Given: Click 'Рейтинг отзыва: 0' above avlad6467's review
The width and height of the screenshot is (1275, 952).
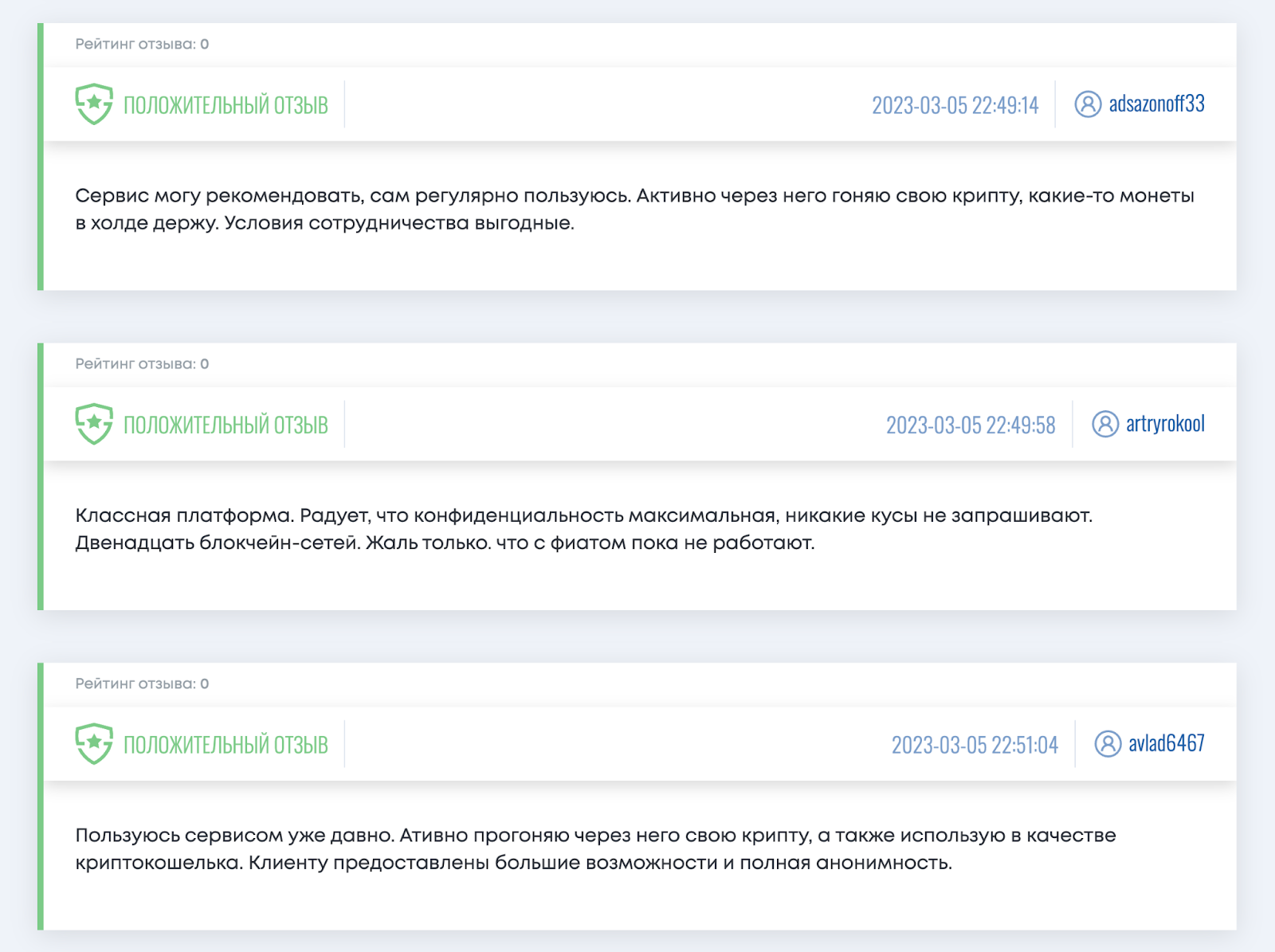Looking at the screenshot, I should pos(142,684).
